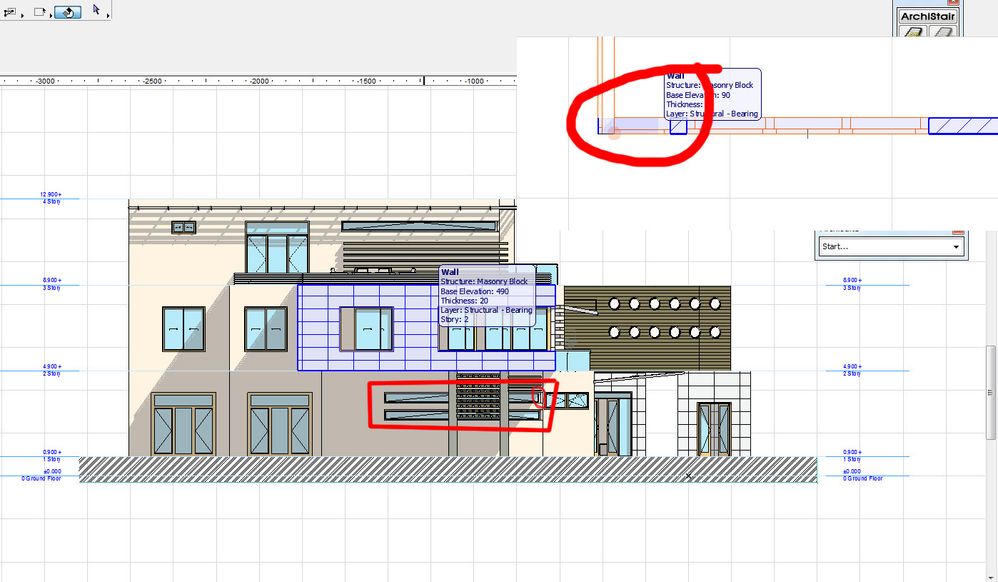
Task: Close the palette above the Start... dropdown
Action: pyautogui.click(x=958, y=232)
